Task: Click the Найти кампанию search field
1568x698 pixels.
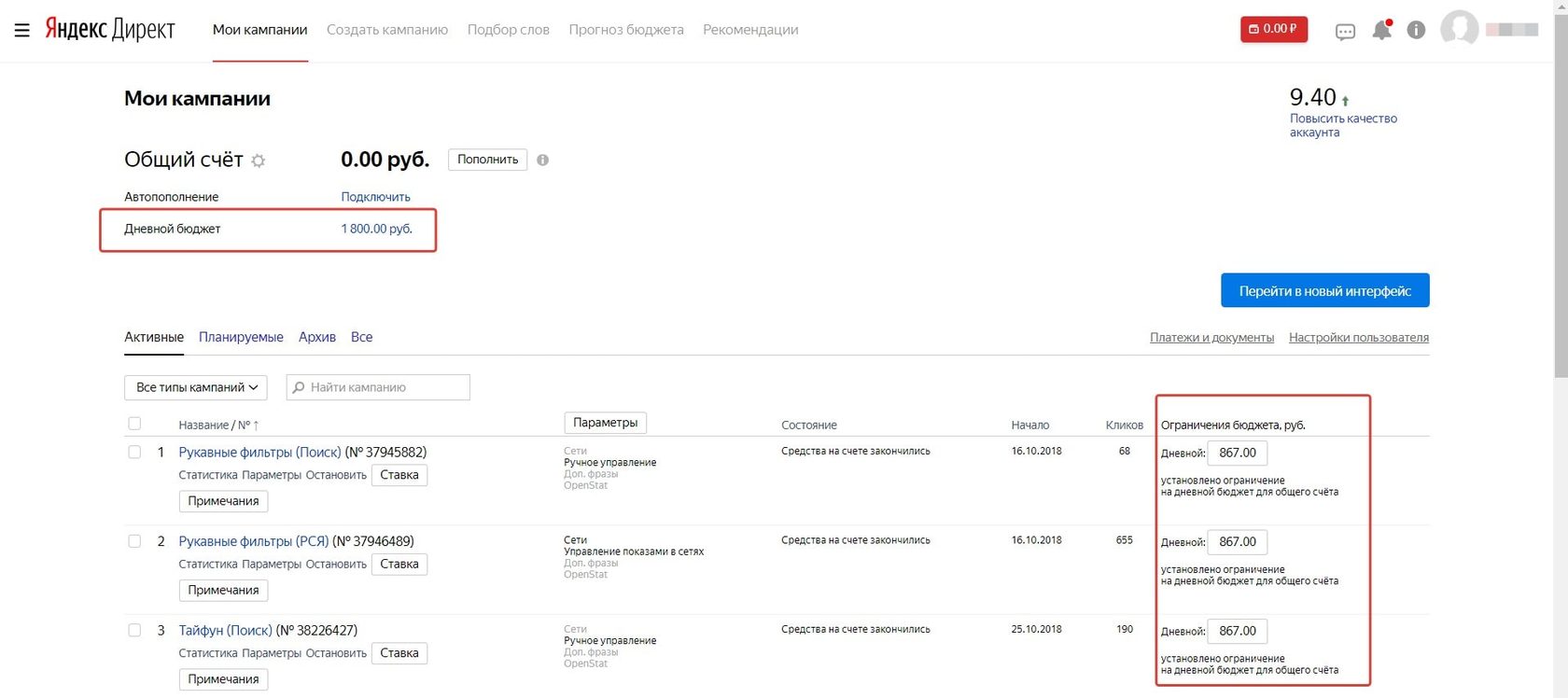Action: 378,387
